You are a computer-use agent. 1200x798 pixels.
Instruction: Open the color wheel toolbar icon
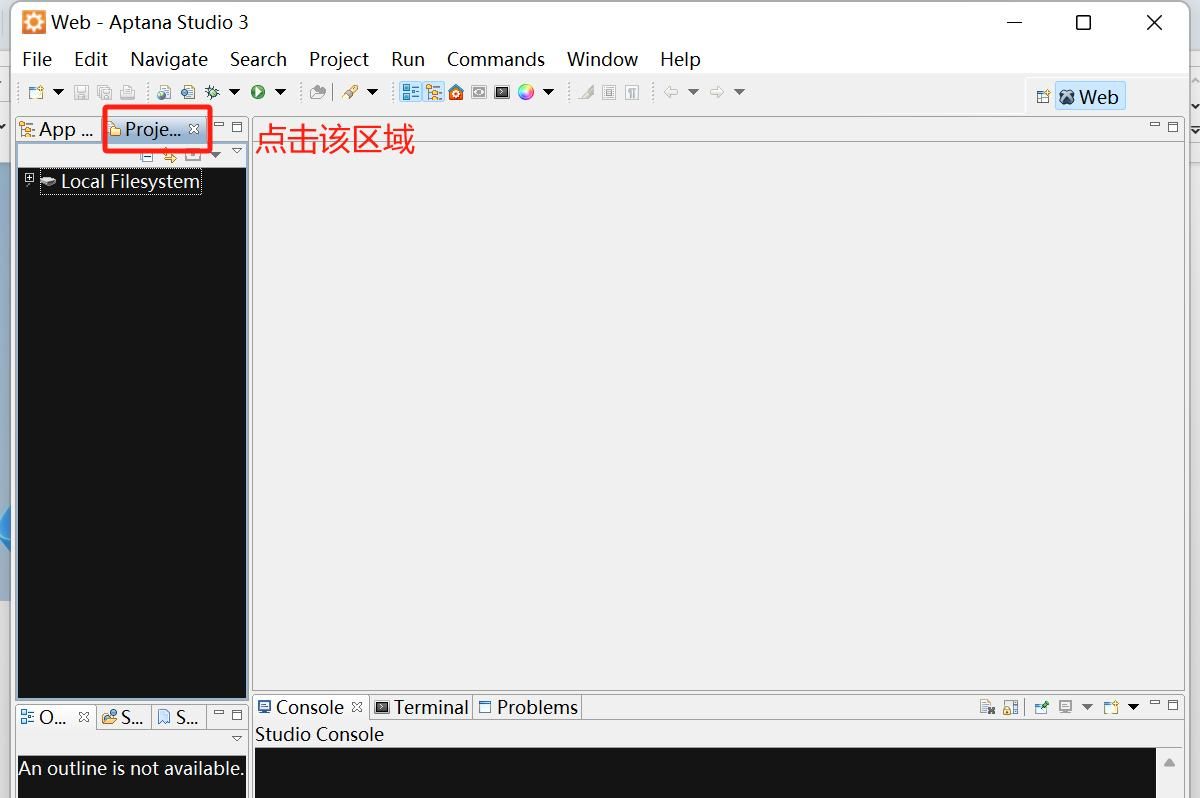click(x=527, y=91)
